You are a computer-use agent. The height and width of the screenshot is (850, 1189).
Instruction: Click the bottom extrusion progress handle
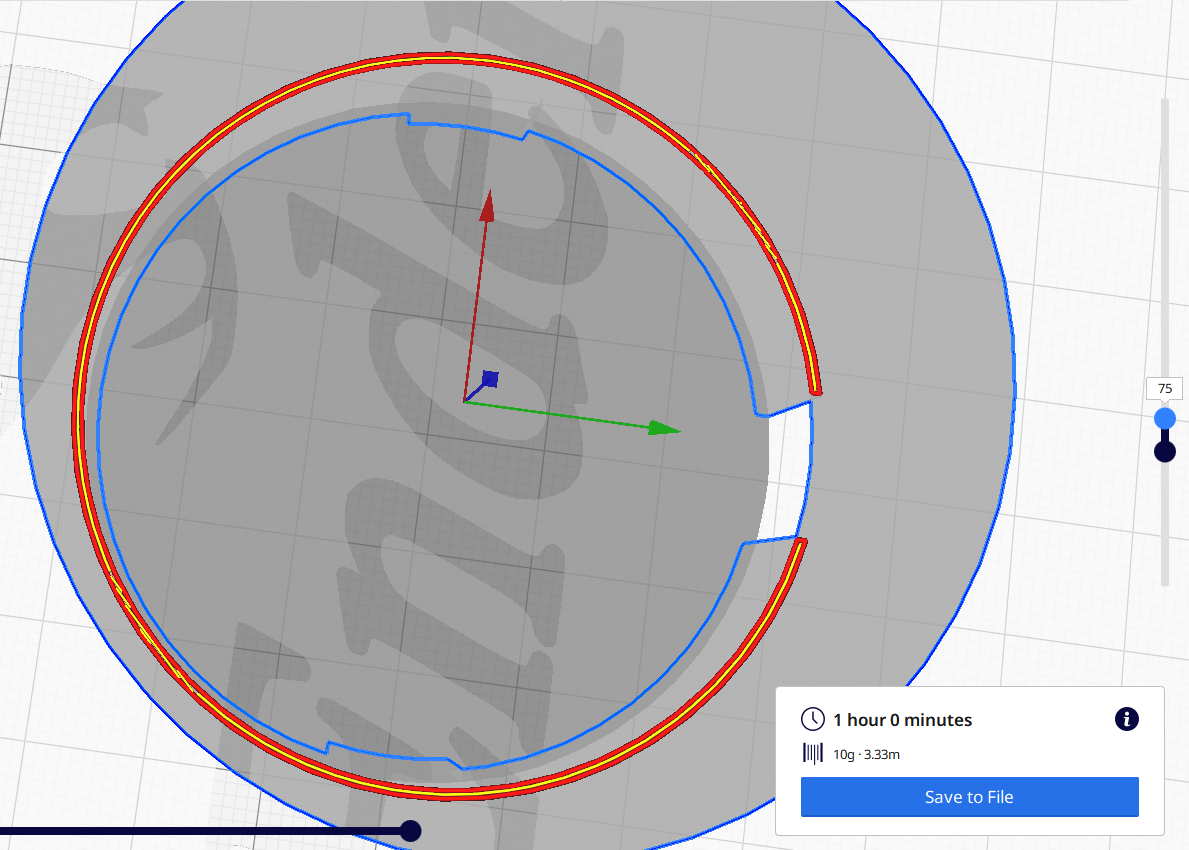[411, 830]
